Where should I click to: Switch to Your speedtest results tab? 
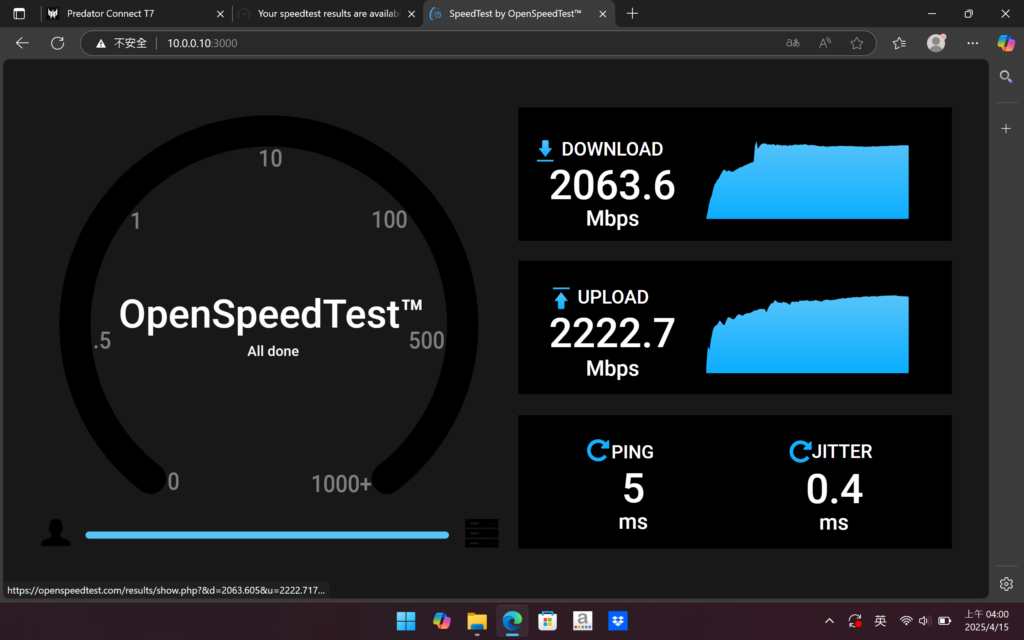327,14
